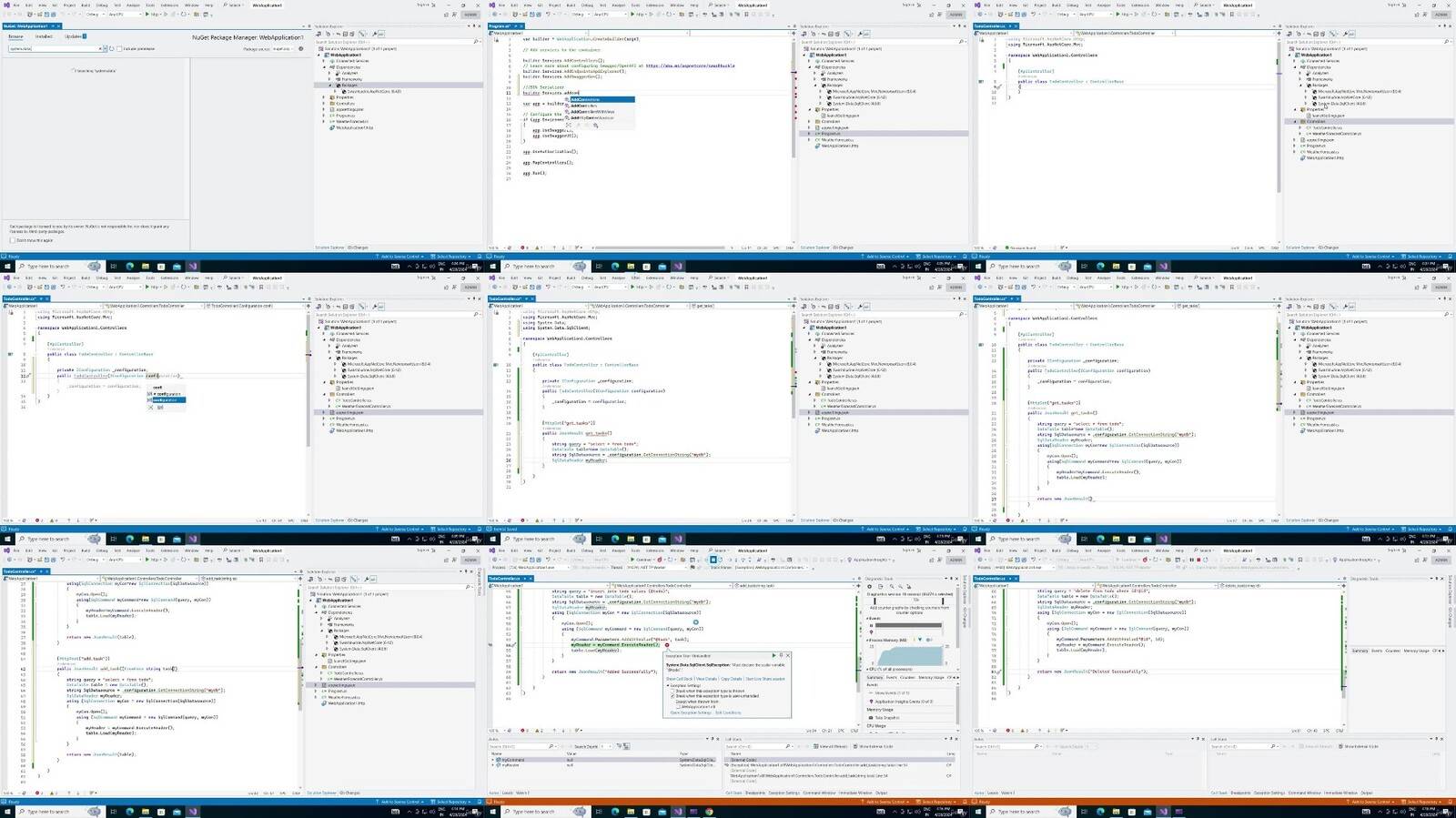Select AddControllersWithViews in the IntelliSense list

592,112
